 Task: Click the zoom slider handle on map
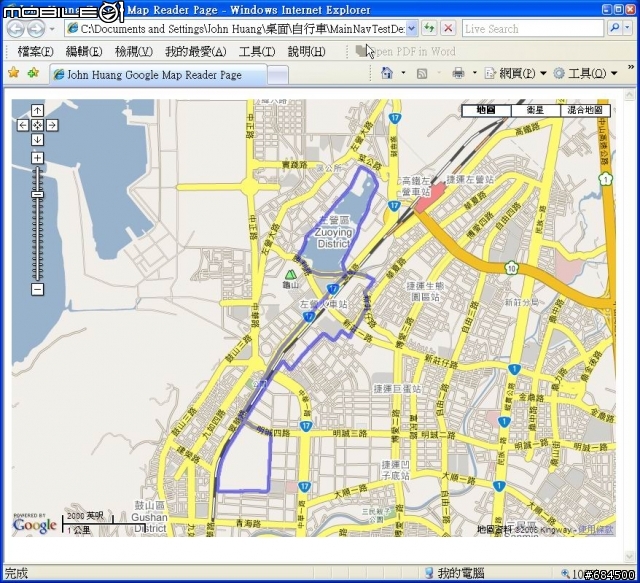[37, 194]
